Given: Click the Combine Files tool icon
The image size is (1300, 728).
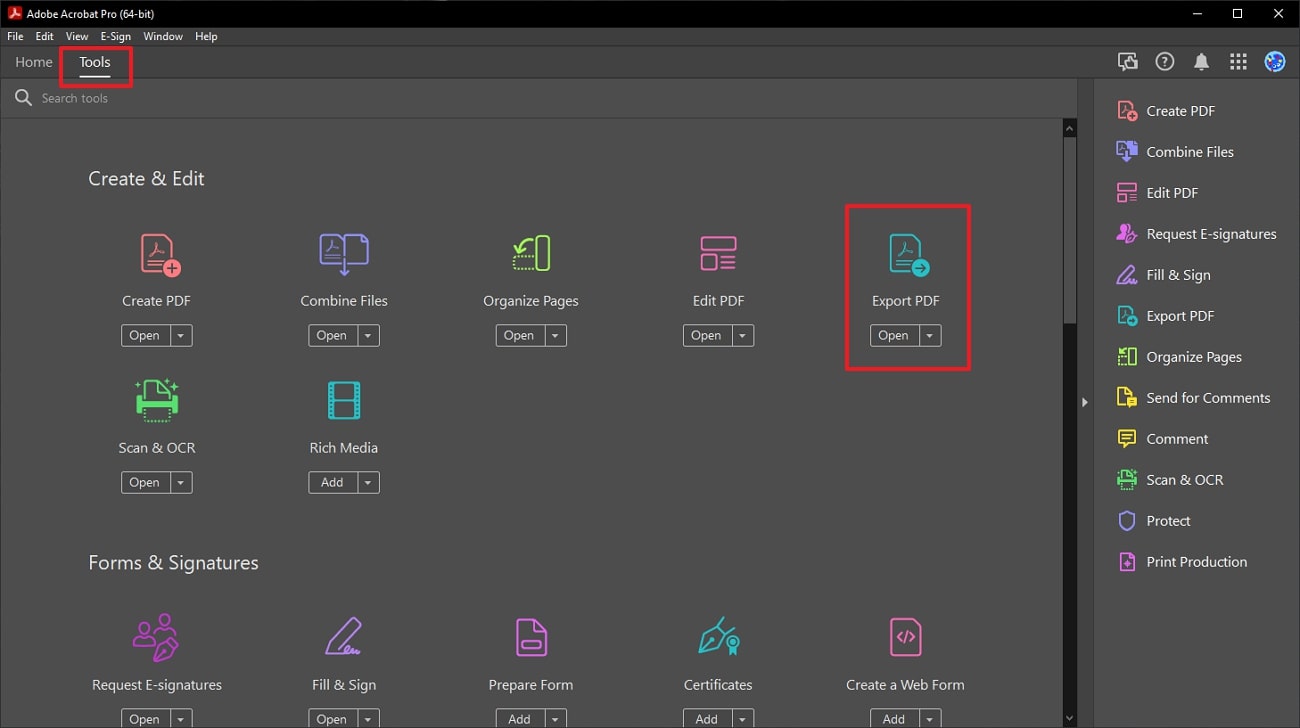Looking at the screenshot, I should (344, 255).
